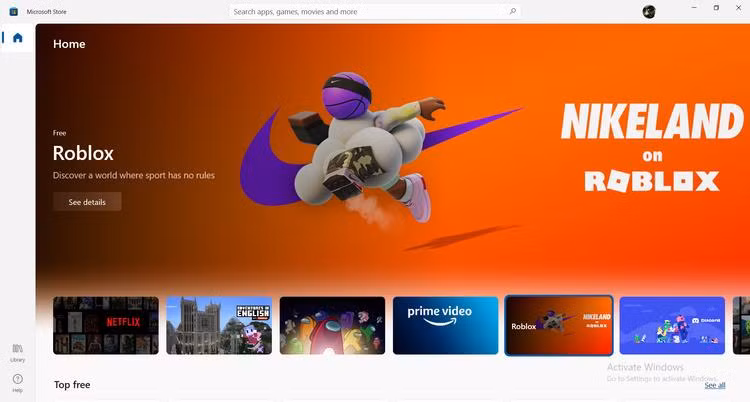
Task: Click the Nikeland on Roblox banner artwork
Action: (639, 147)
